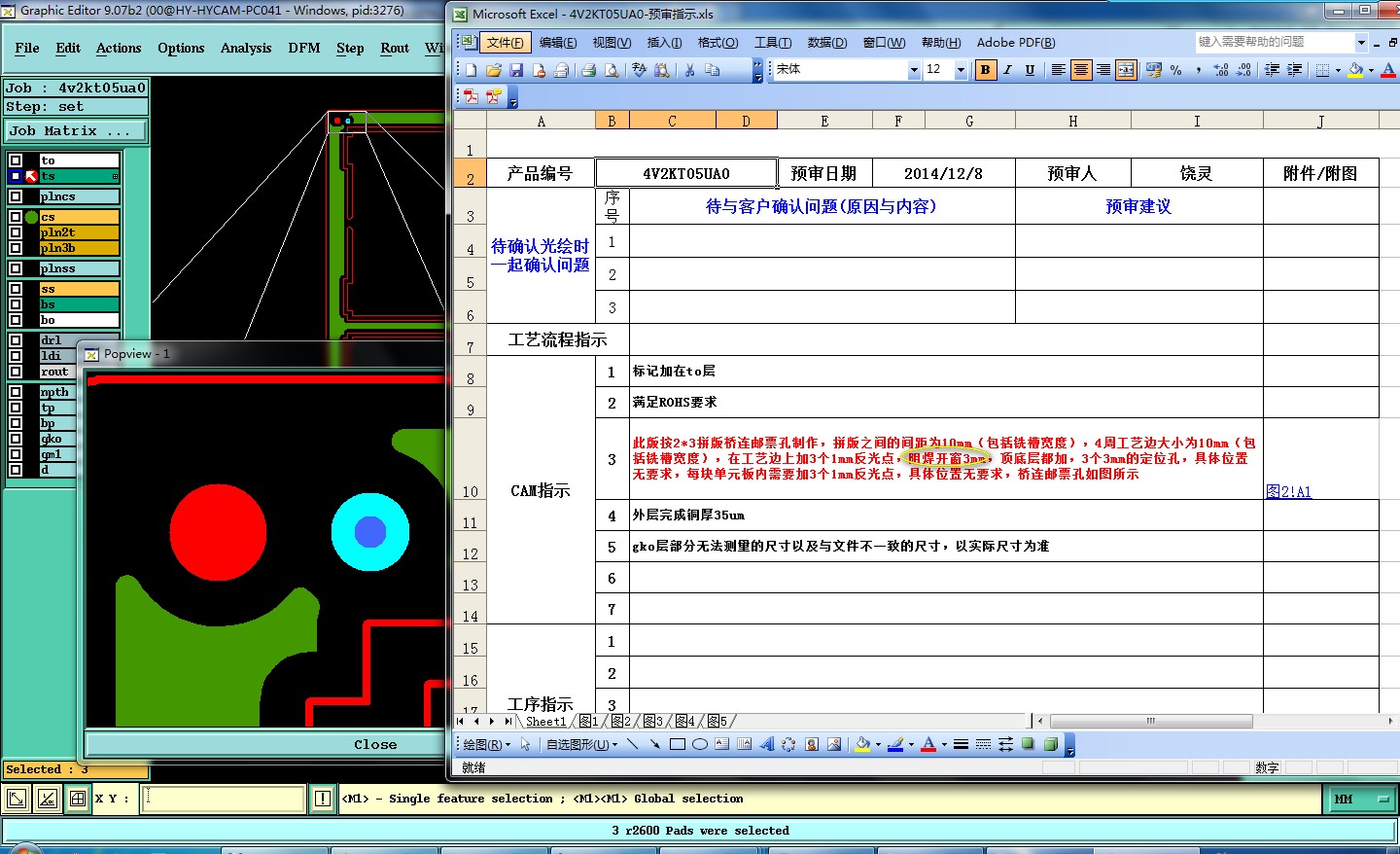Open Analysis menu in Graphic Editor
Screen dimensions: 1400x854
click(246, 48)
